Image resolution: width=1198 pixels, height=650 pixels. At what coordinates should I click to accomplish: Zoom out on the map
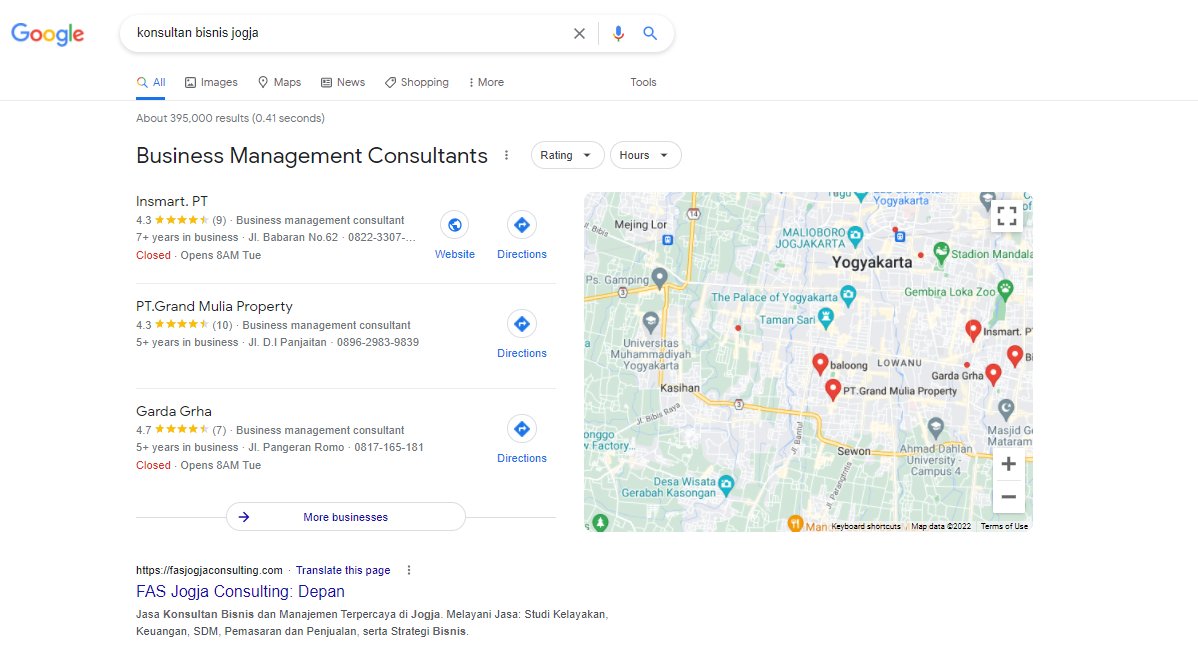pyautogui.click(x=1009, y=496)
